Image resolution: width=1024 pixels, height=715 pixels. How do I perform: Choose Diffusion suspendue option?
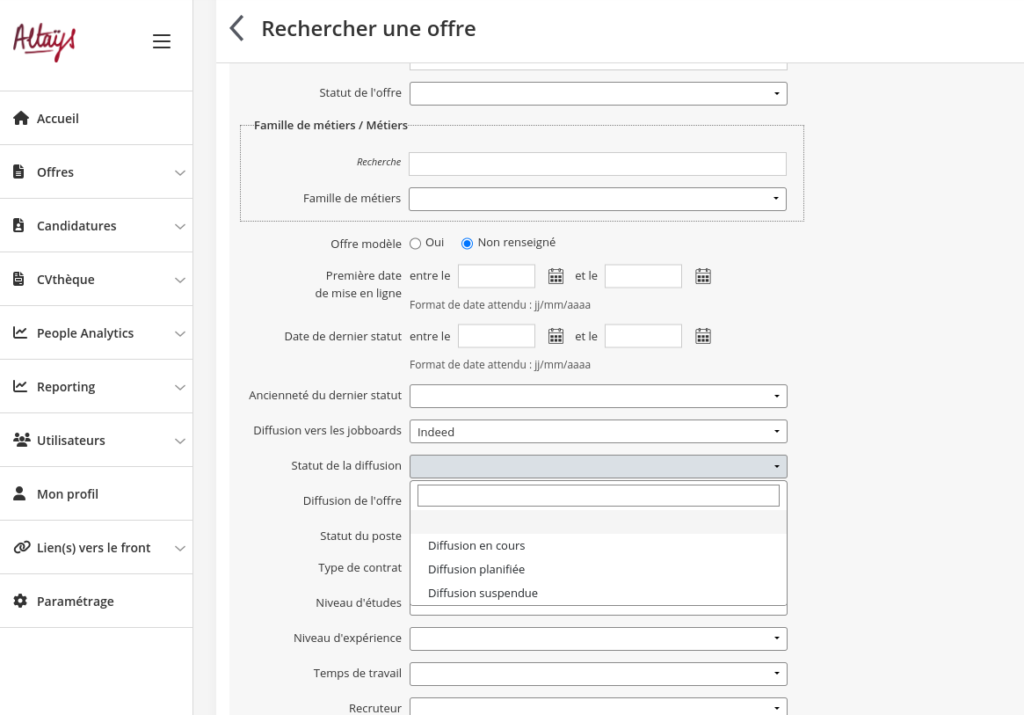[x=482, y=593]
